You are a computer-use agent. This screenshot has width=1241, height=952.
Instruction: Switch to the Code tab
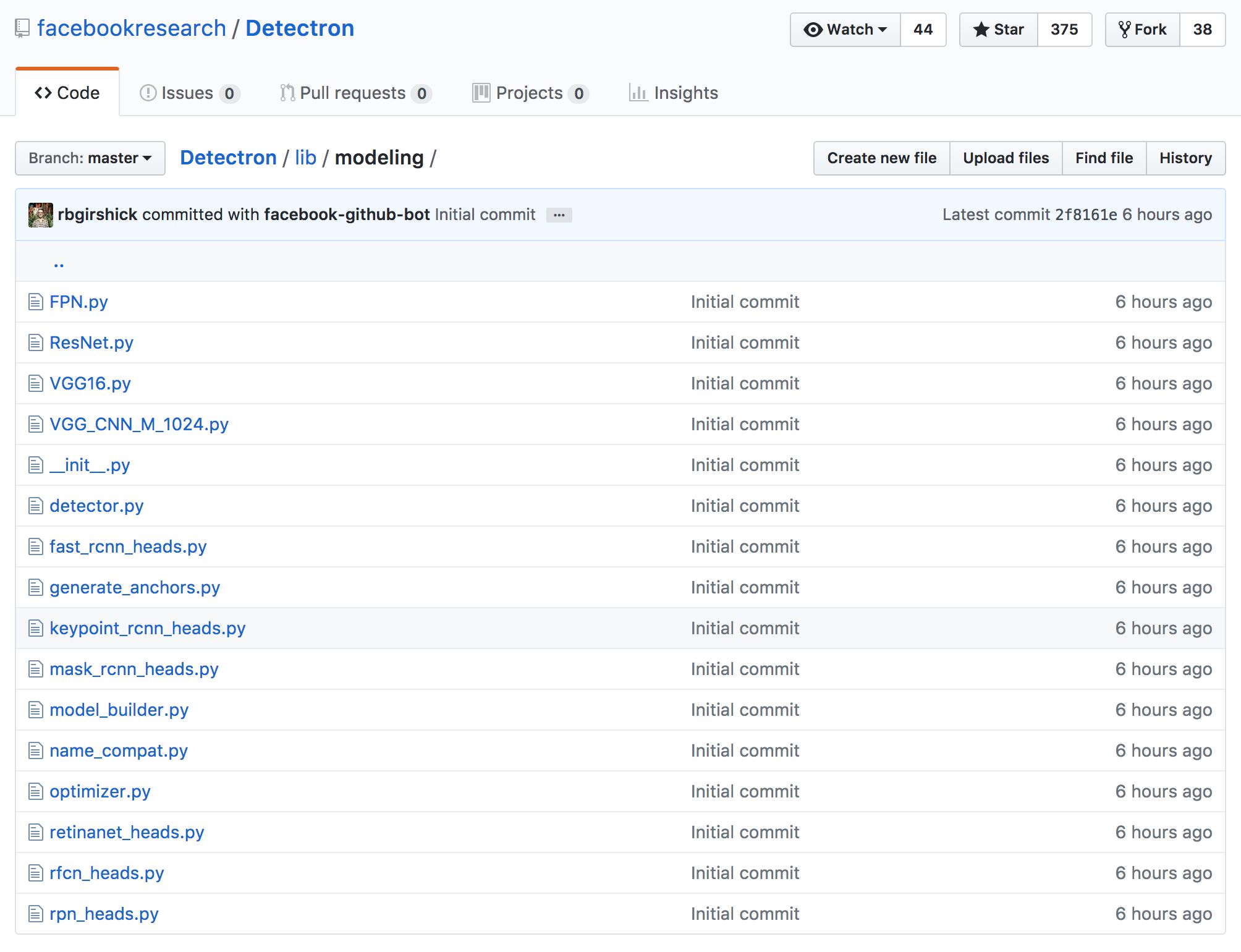pyautogui.click(x=67, y=93)
